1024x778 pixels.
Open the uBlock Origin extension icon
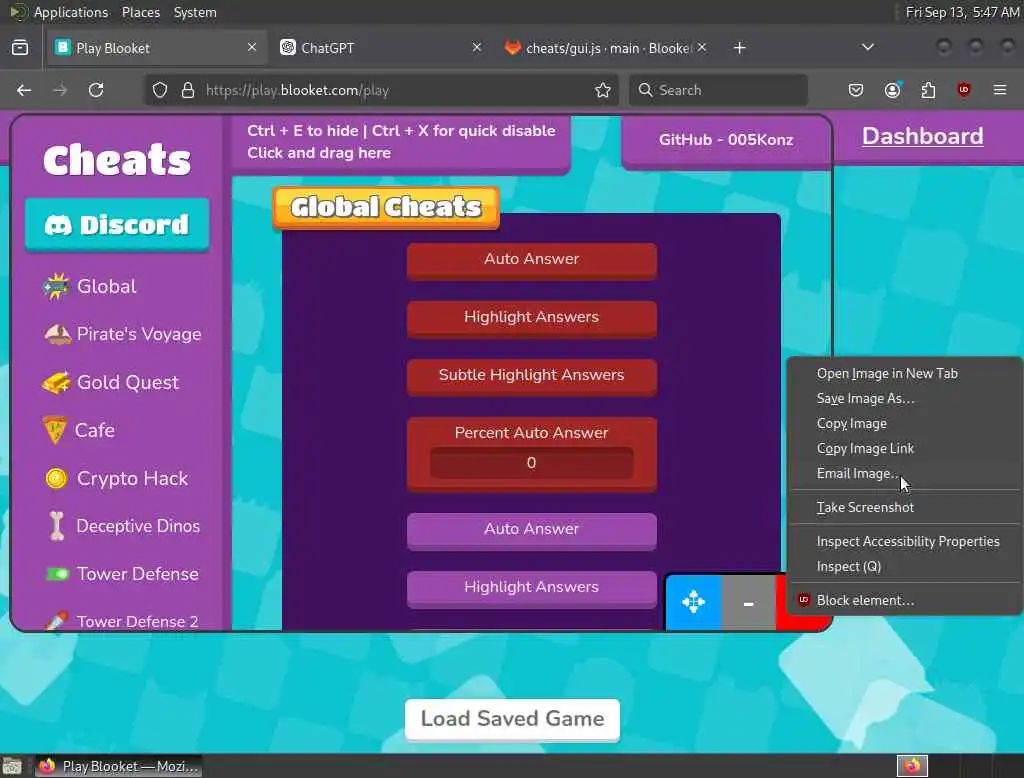(963, 90)
